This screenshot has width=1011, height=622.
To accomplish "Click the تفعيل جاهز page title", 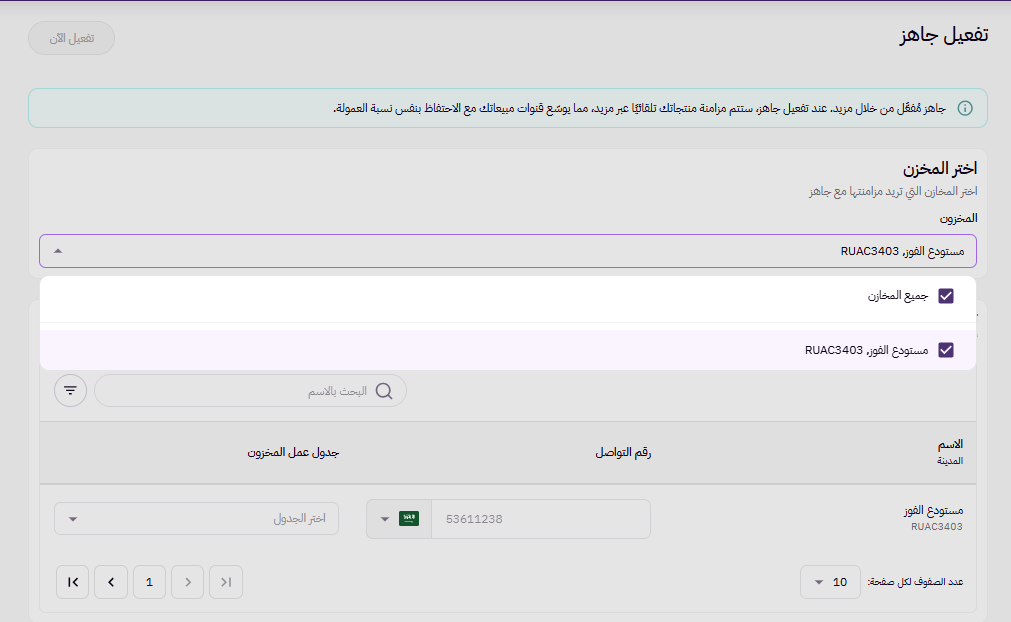I will (944, 35).
